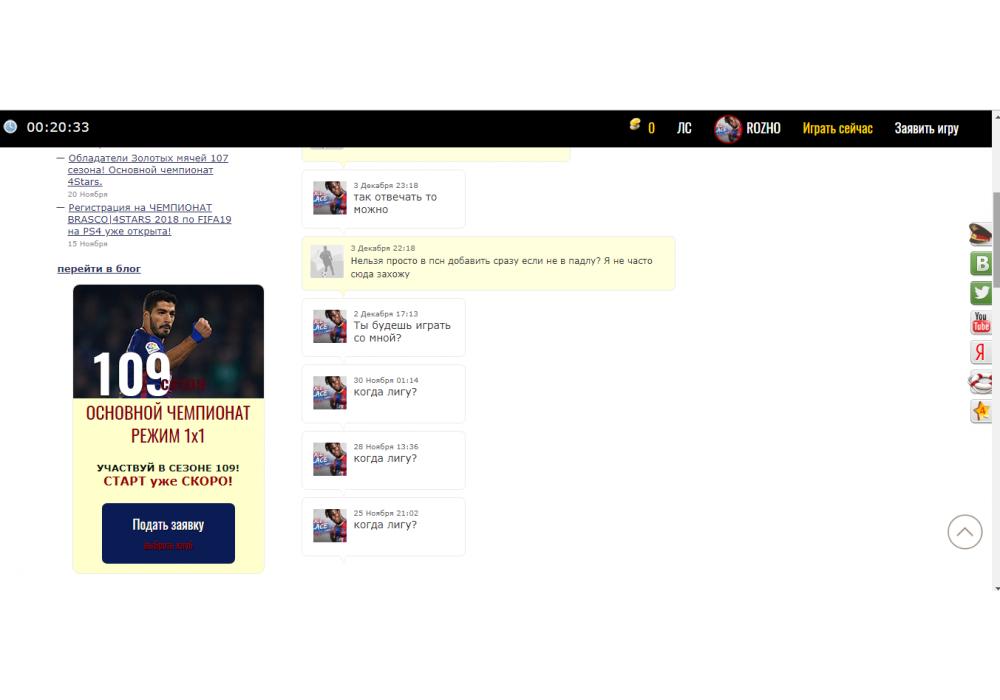Select 'Играть сейчас' in top bar
This screenshot has height=700, width=1000.
[837, 128]
